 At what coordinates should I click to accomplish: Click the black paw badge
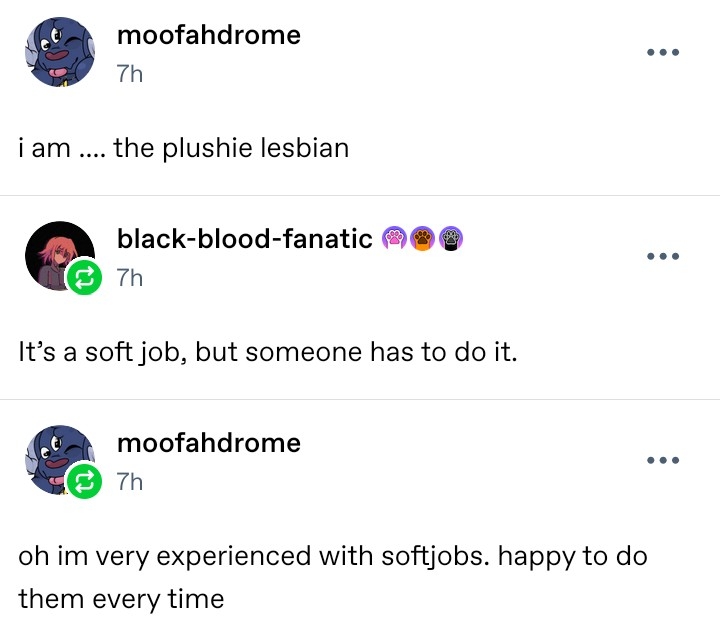click(452, 238)
